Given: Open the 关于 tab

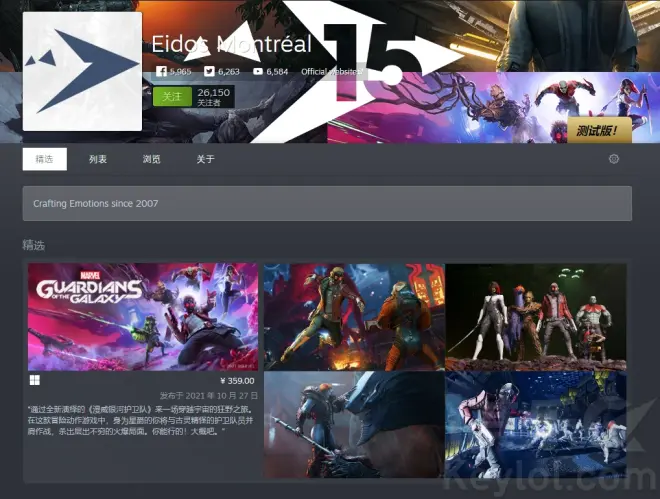Looking at the screenshot, I should click(205, 159).
